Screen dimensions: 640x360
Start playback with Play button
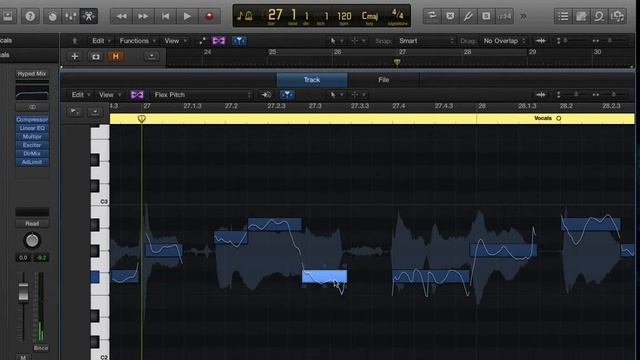coord(187,16)
